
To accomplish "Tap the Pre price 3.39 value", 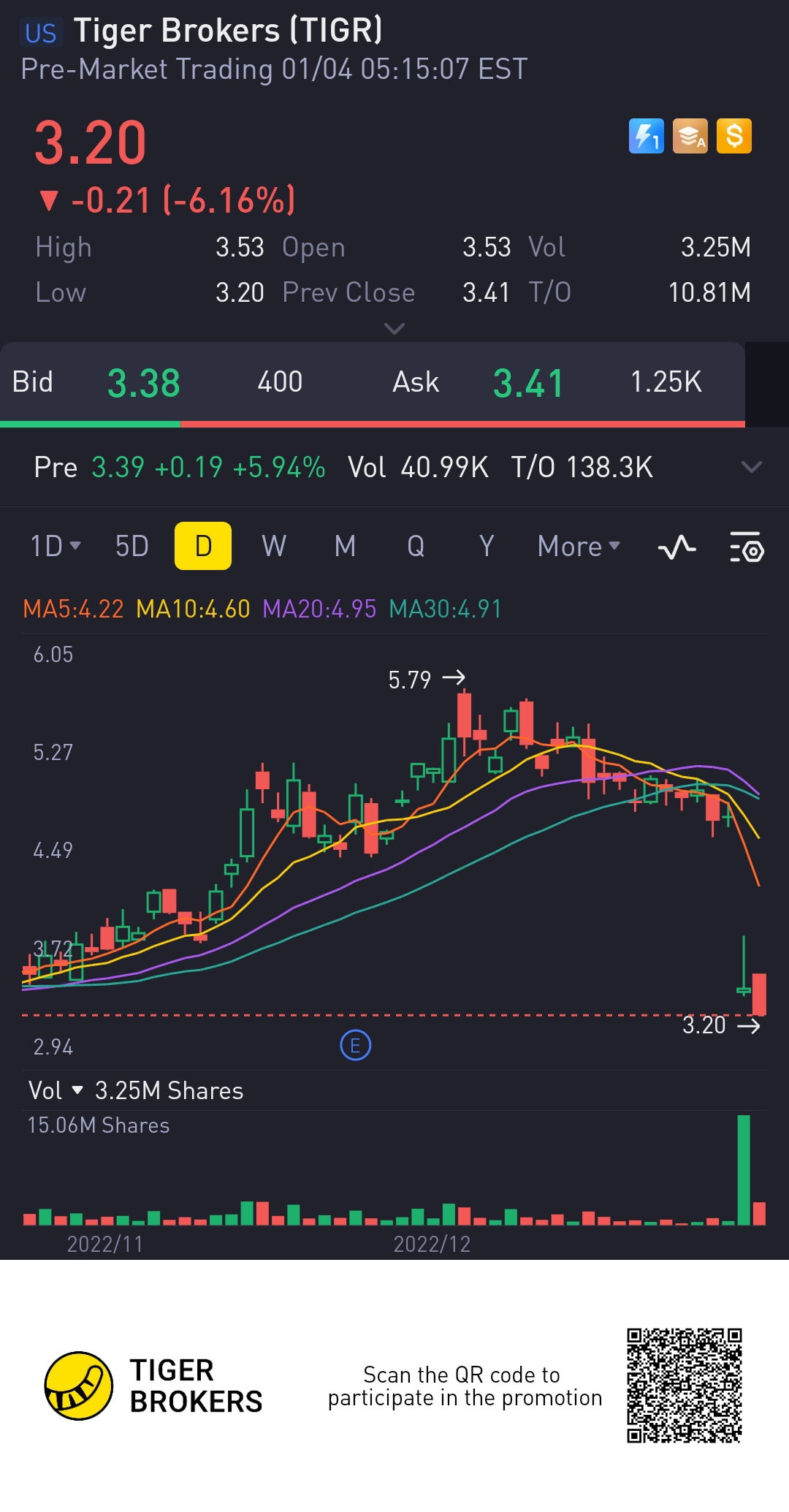I will tap(118, 467).
